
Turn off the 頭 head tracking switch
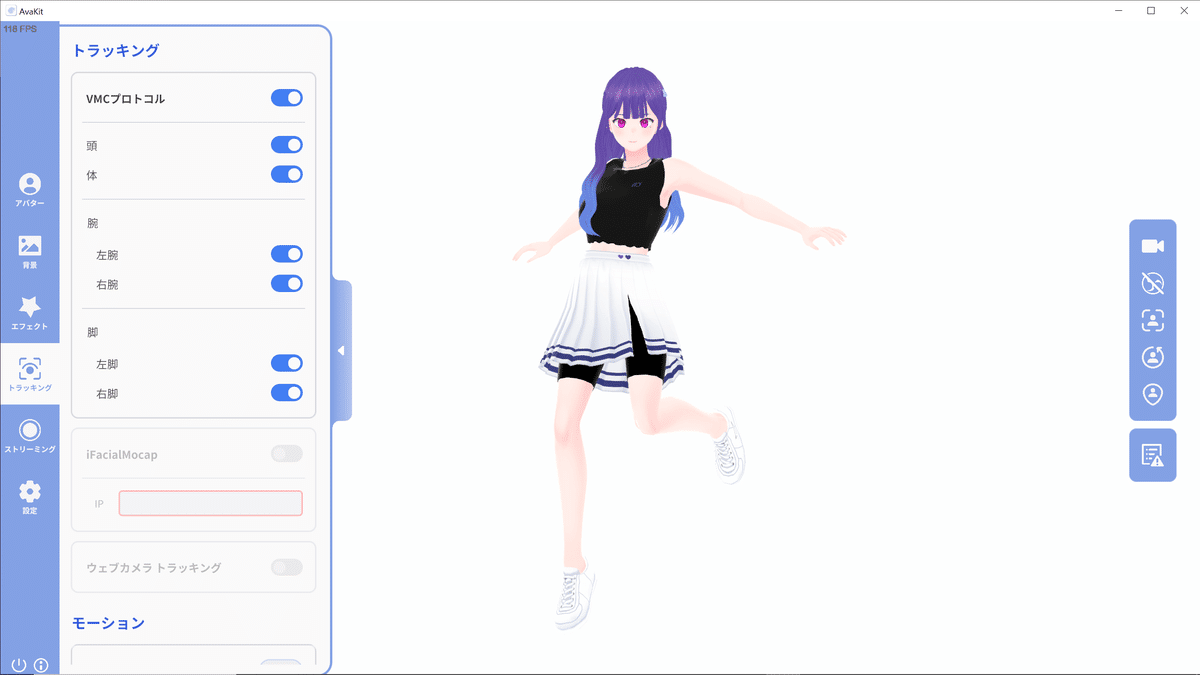click(287, 144)
